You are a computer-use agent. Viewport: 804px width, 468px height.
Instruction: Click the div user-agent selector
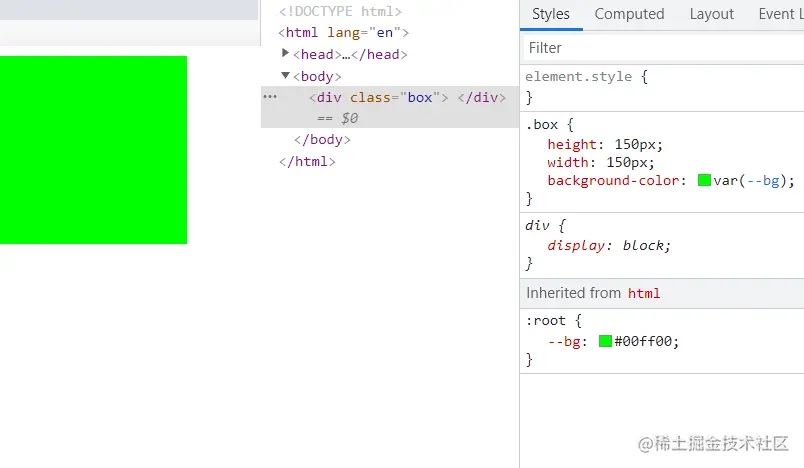click(537, 226)
